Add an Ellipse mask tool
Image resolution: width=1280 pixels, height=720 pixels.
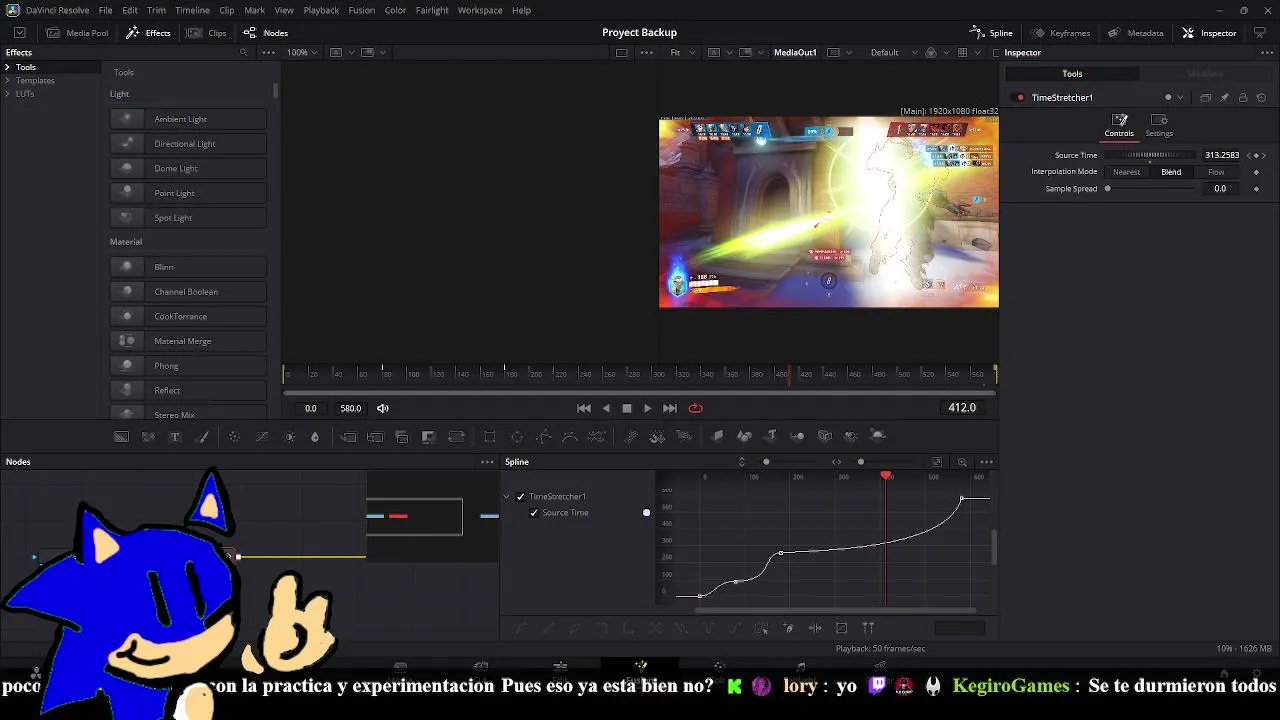coord(517,436)
